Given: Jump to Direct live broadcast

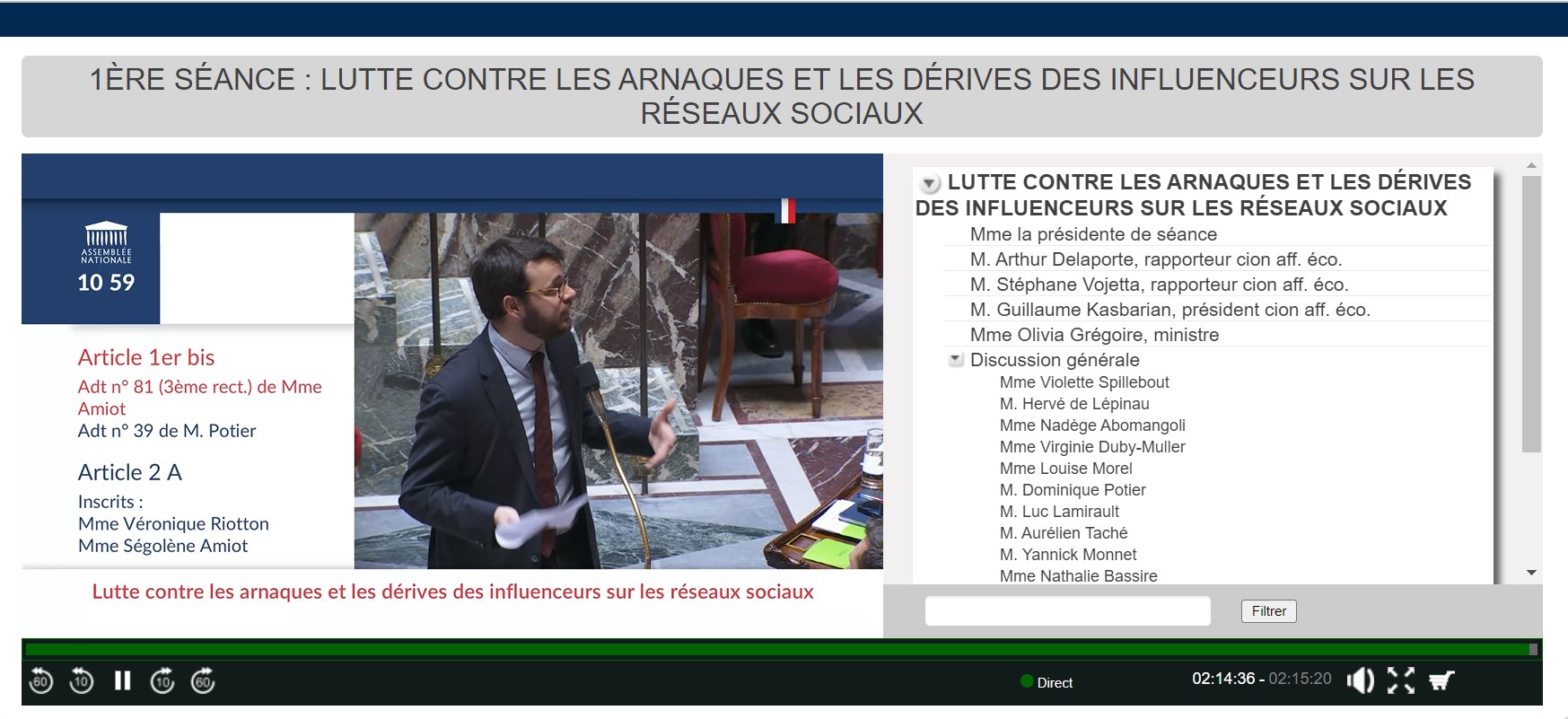Looking at the screenshot, I should 1047,682.
